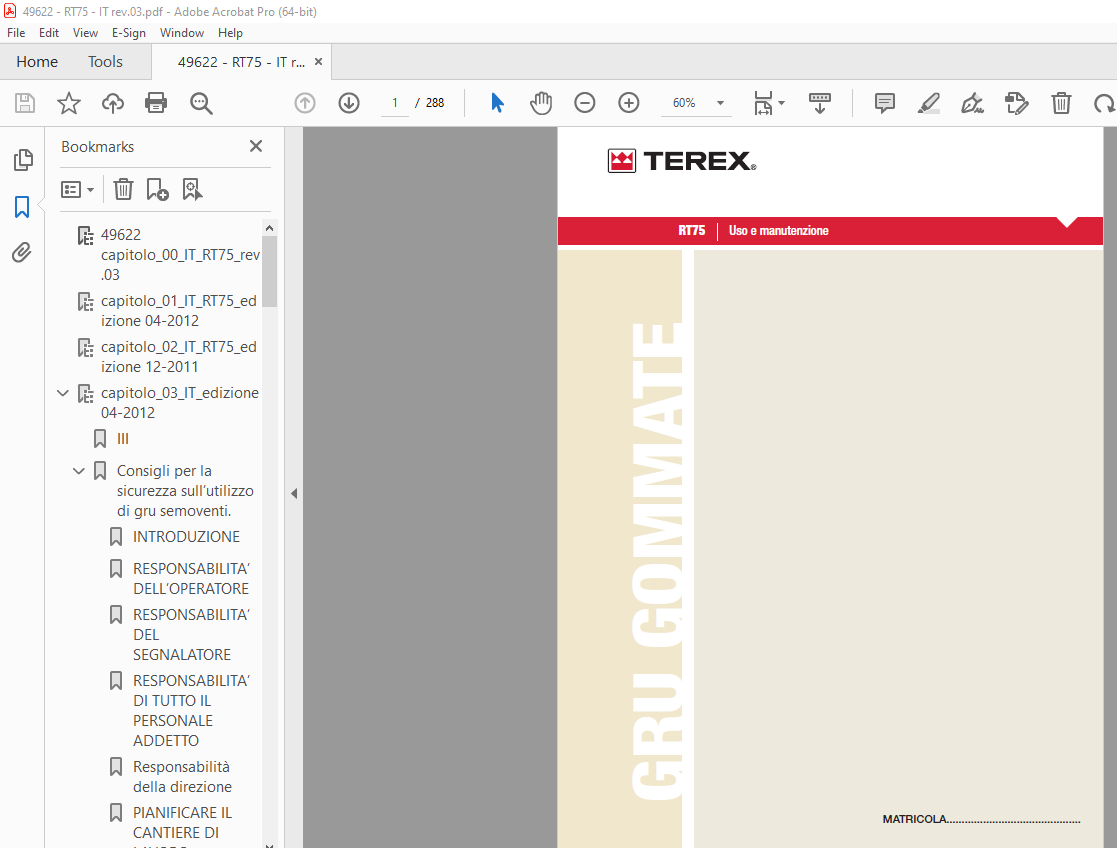This screenshot has height=848, width=1117.
Task: Open Page Thumbnails panel
Action: click(23, 160)
